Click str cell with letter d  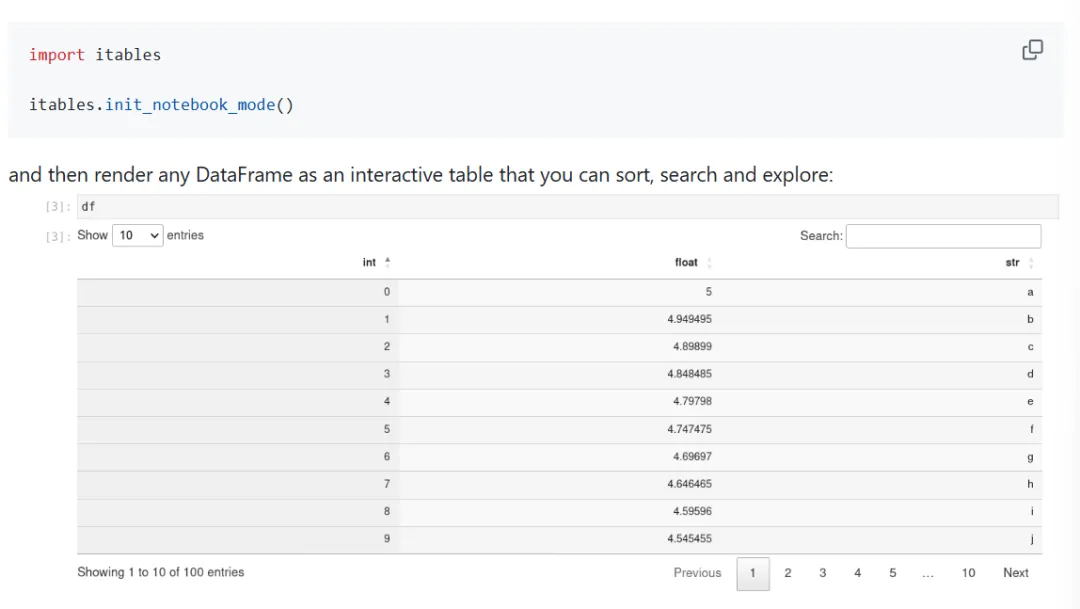click(1030, 373)
